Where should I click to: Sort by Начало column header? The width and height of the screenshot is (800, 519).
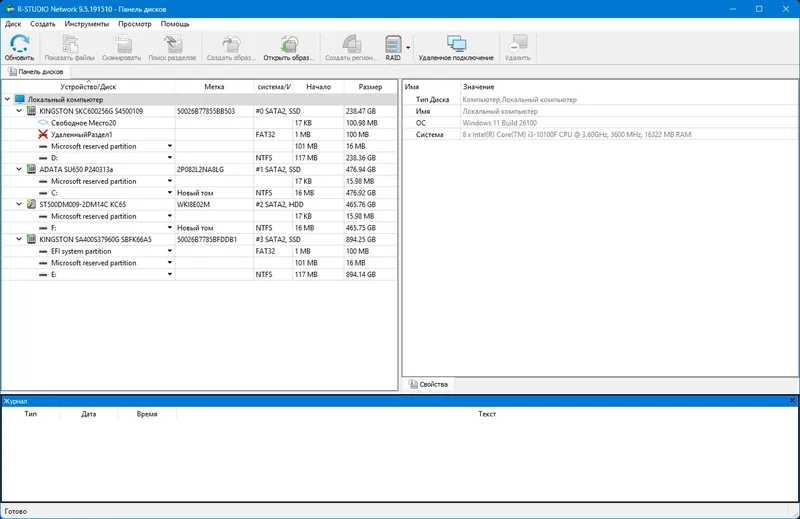pos(318,87)
